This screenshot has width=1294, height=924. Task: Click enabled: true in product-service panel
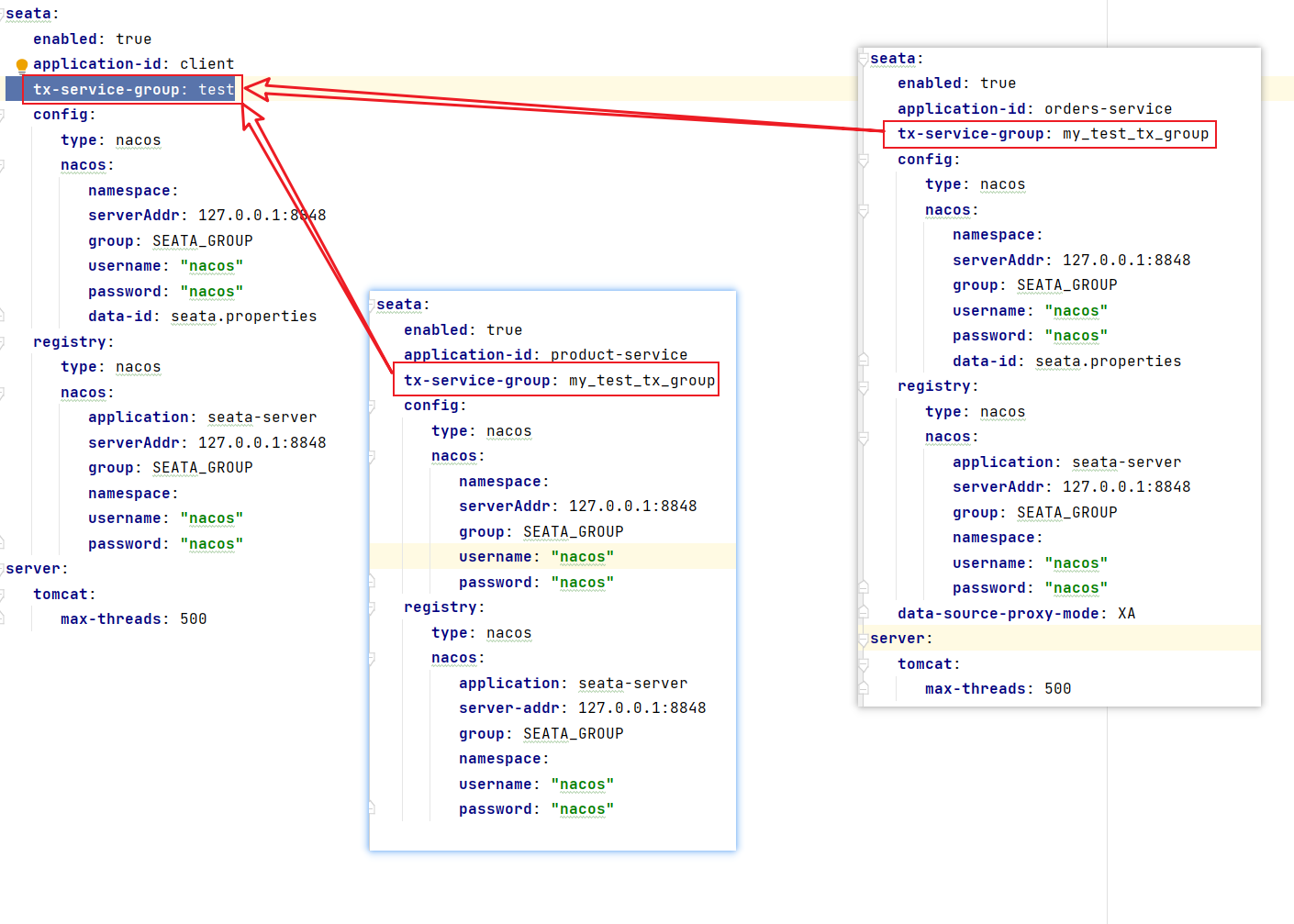pyautogui.click(x=463, y=330)
